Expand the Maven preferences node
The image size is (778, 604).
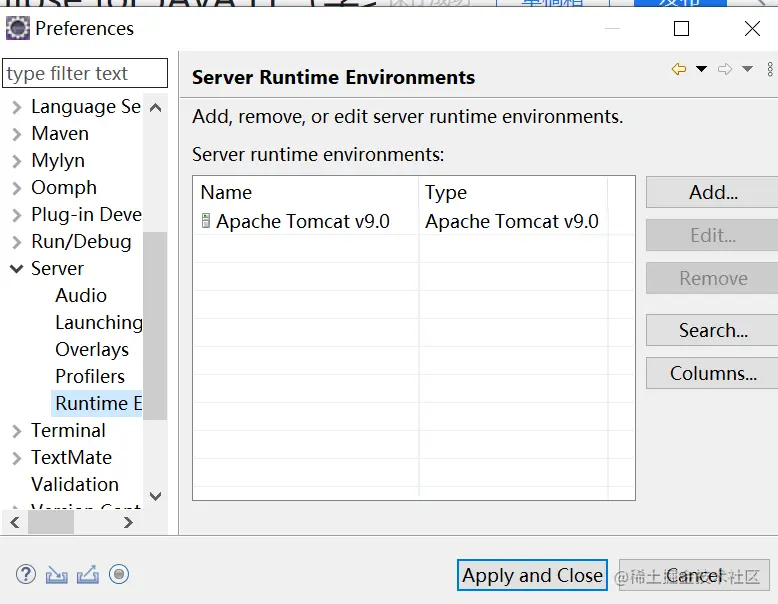(x=17, y=134)
